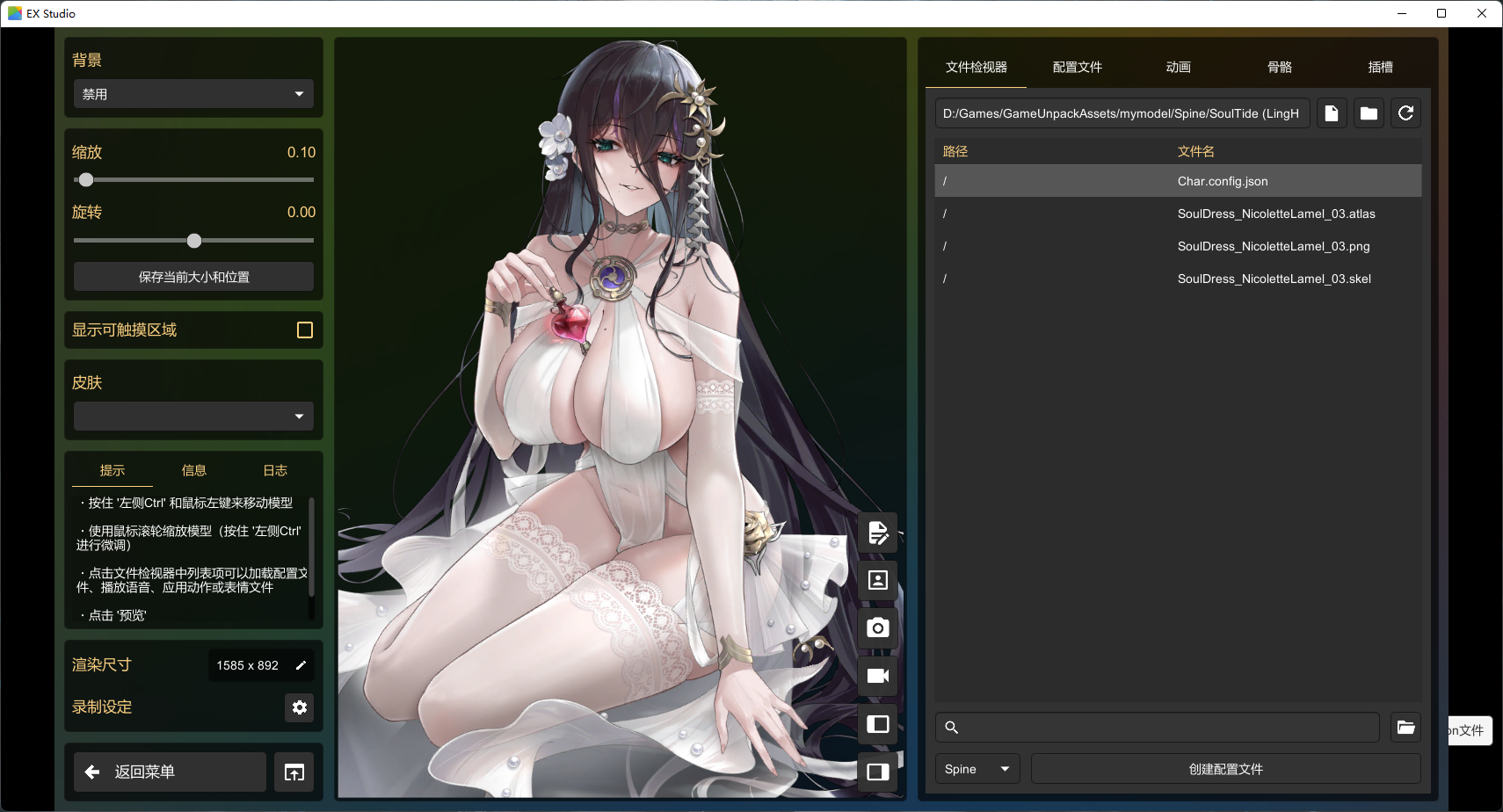Image resolution: width=1503 pixels, height=812 pixels.
Task: Click the new file icon beside path field
Action: (x=1332, y=113)
